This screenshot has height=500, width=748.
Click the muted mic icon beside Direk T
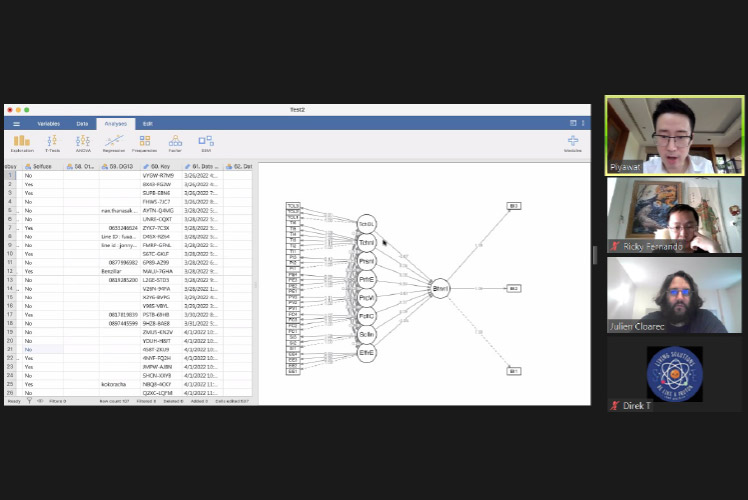tap(615, 406)
